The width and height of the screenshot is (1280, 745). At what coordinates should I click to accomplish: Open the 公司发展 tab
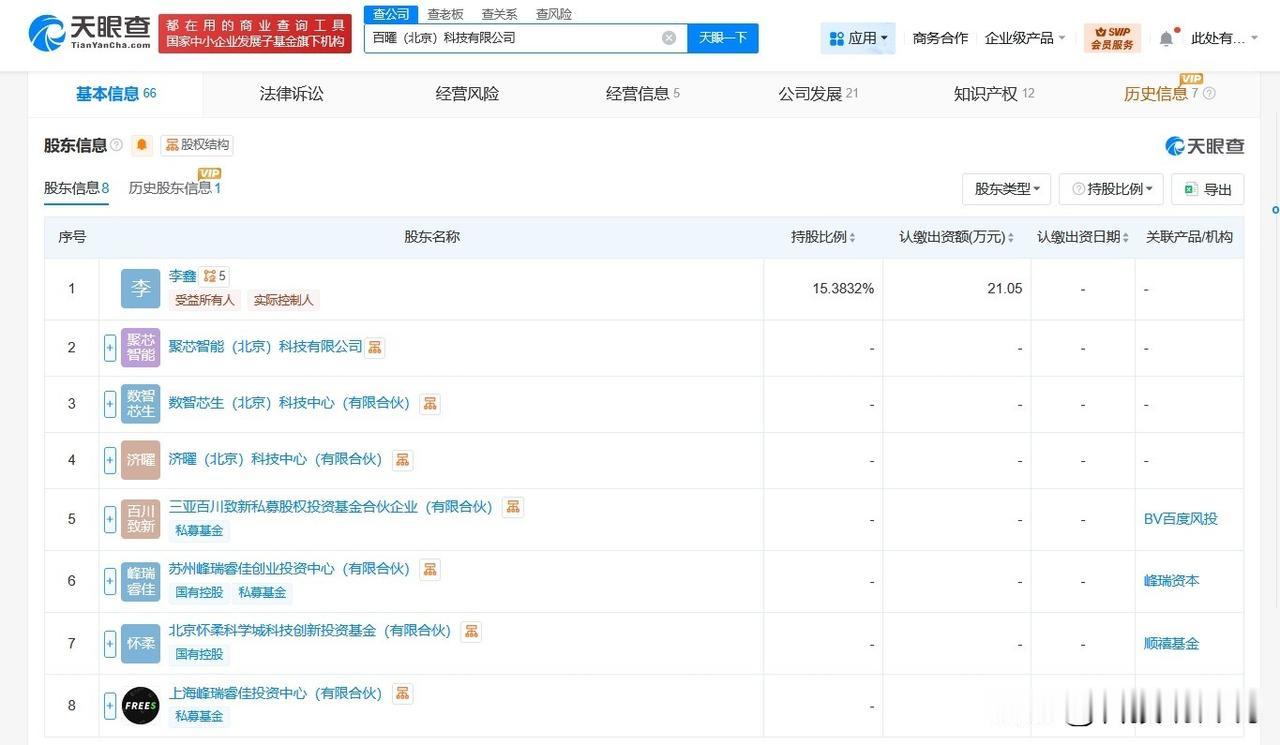click(x=818, y=94)
